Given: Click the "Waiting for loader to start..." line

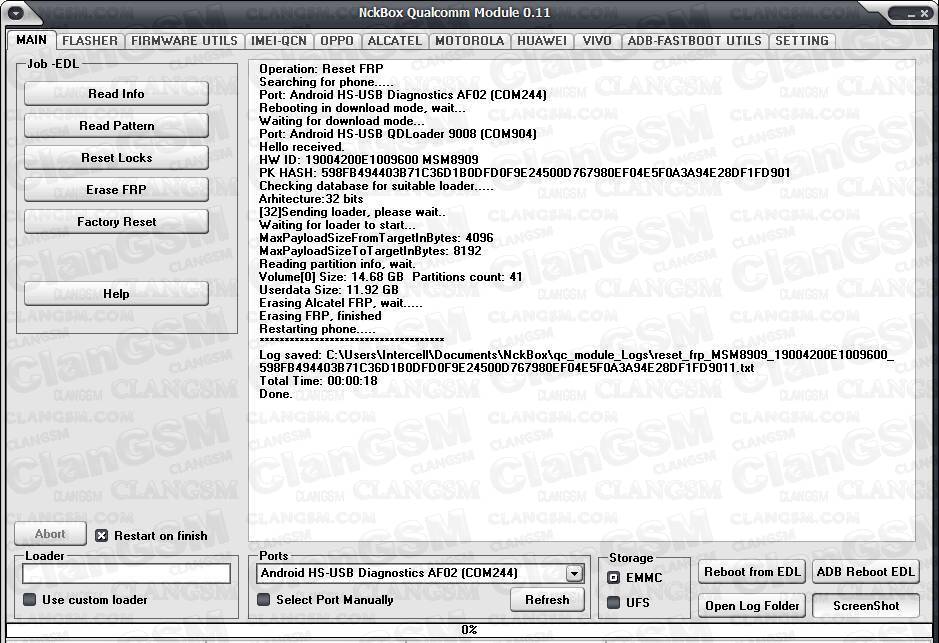Looking at the screenshot, I should pos(337,225).
